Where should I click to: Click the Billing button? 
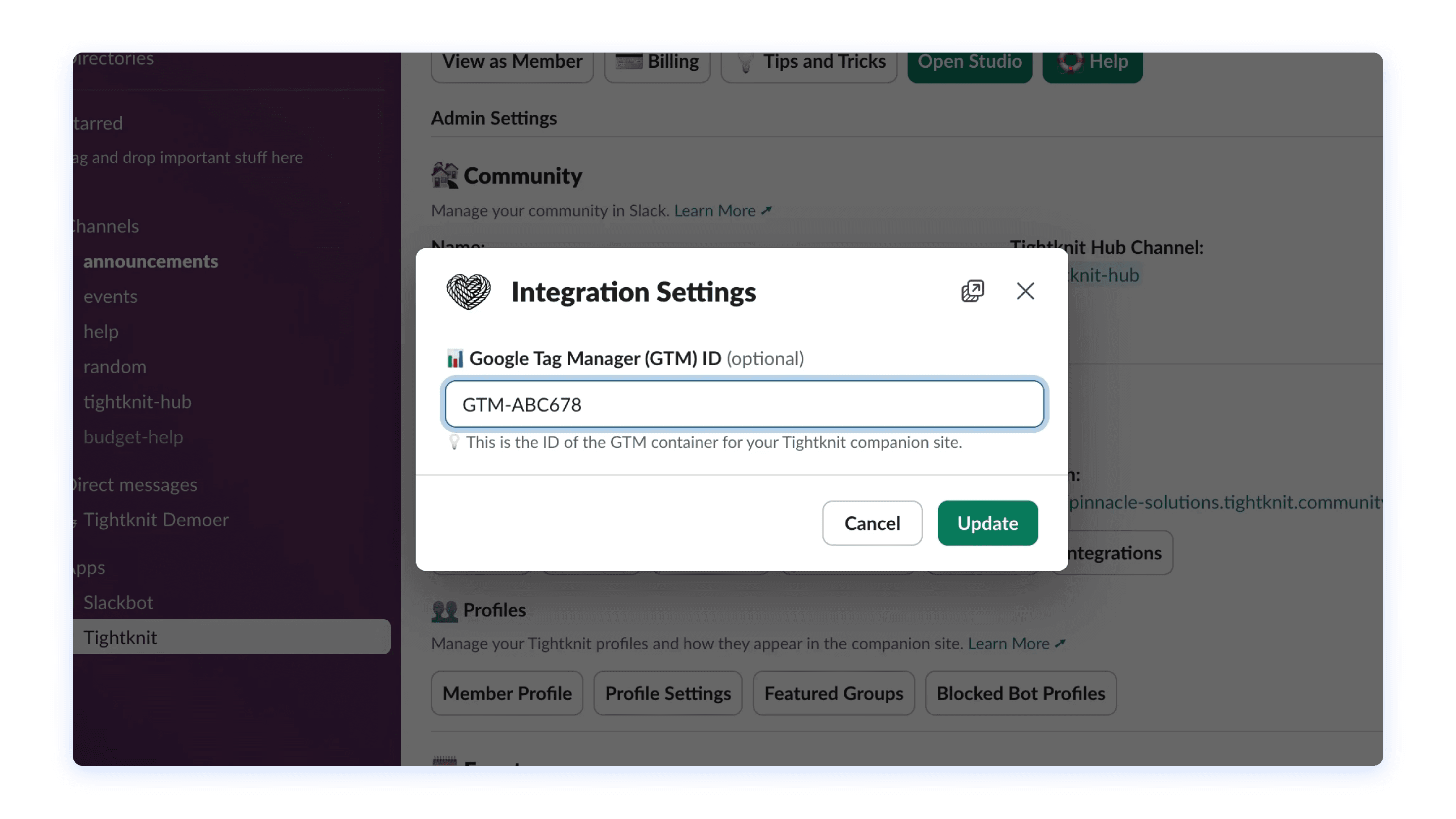coord(657,62)
